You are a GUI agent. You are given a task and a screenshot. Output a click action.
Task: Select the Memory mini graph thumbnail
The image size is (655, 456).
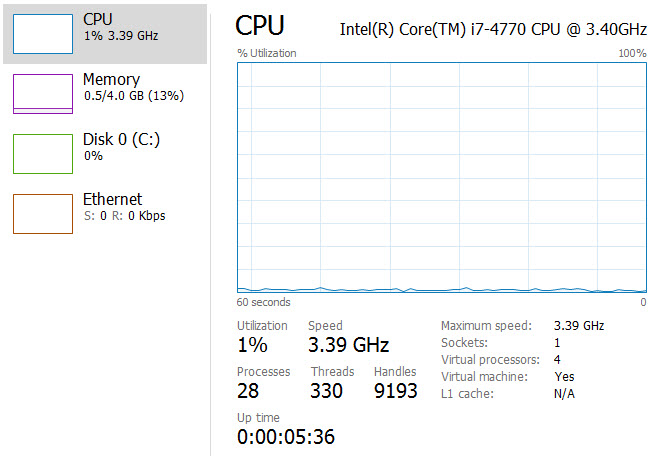pos(42,93)
